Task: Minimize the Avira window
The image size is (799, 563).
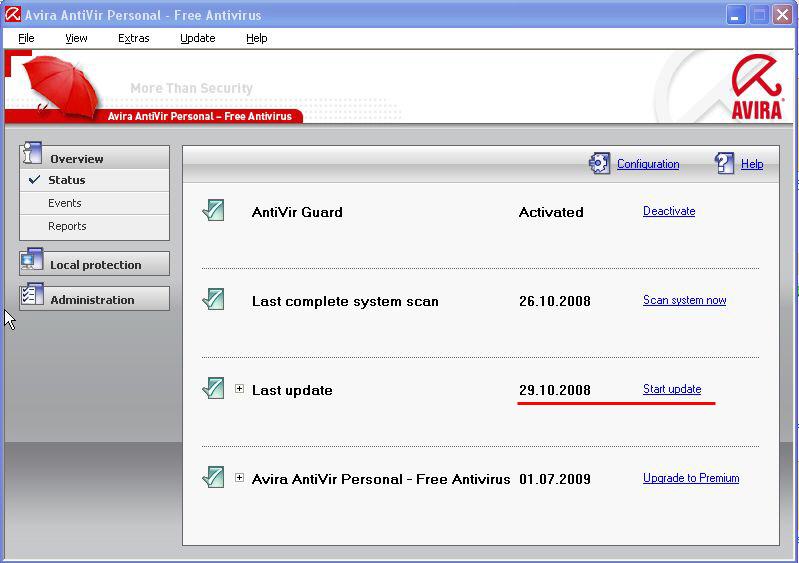Action: coord(735,15)
